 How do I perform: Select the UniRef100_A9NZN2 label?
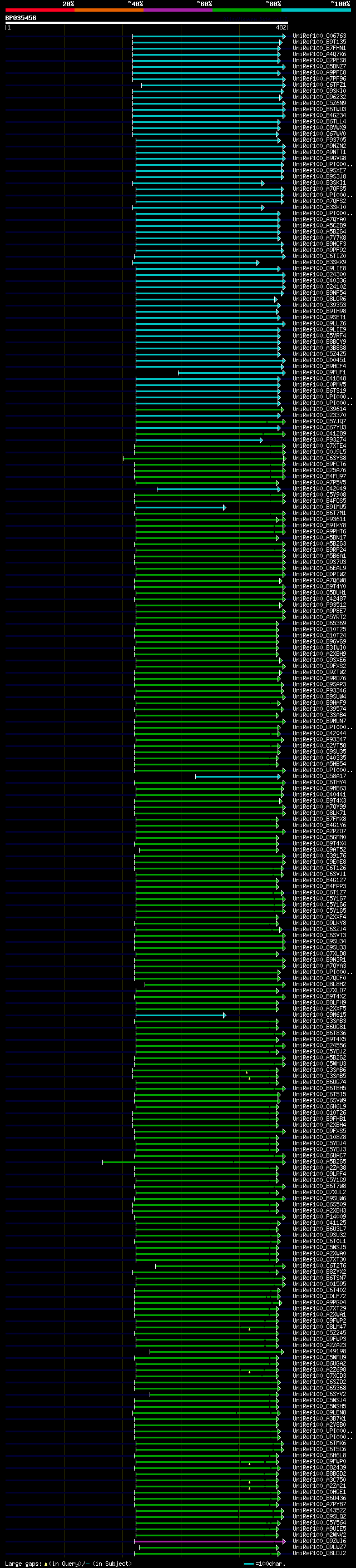point(319,146)
